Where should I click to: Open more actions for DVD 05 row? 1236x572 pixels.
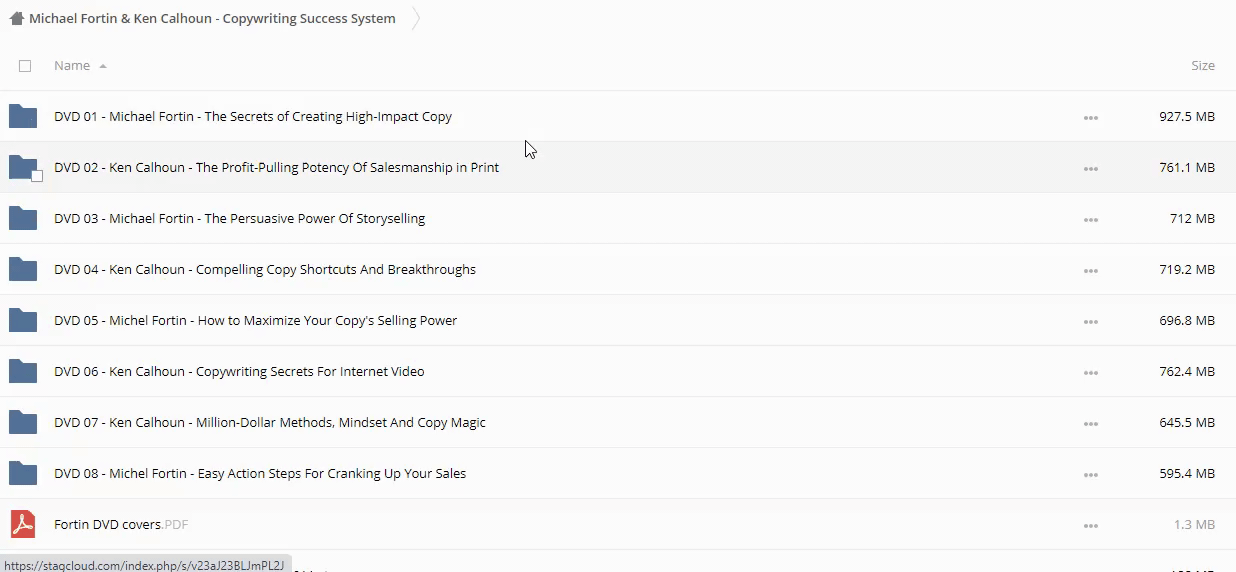(1090, 321)
